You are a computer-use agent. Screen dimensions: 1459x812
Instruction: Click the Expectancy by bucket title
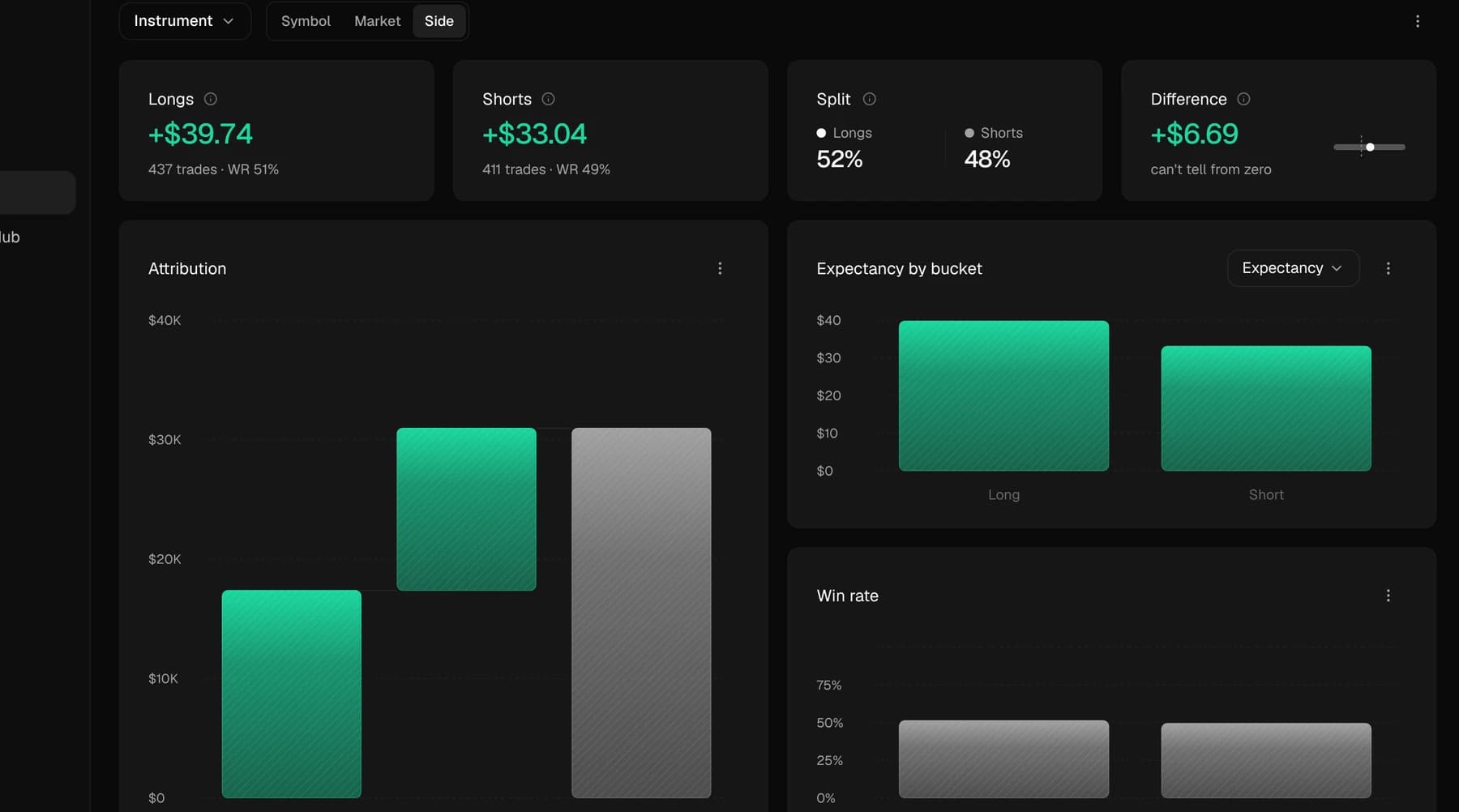click(x=899, y=268)
